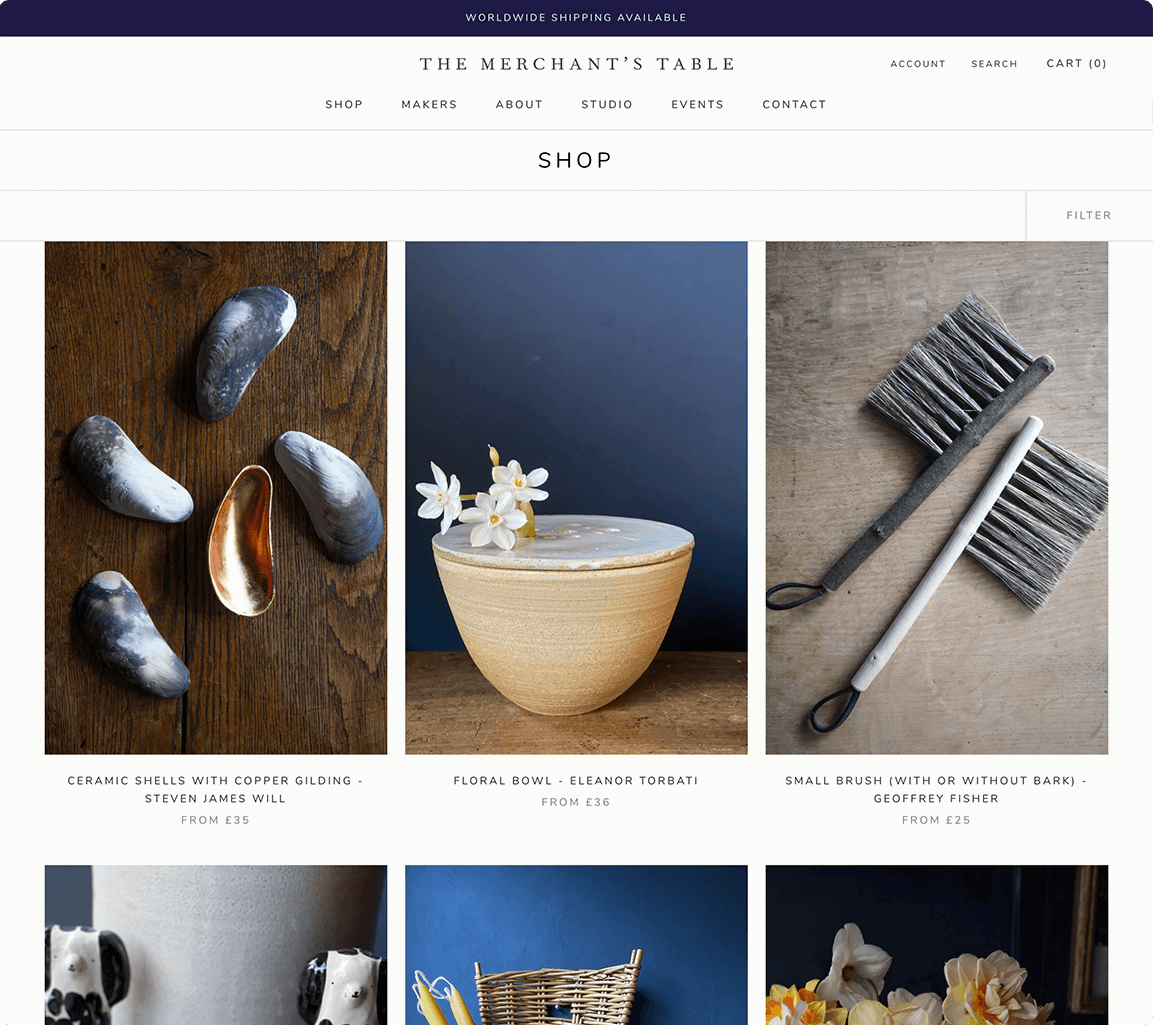Click Small Brush Geoffrey Fisher title
Image resolution: width=1153 pixels, height=1025 pixels.
click(936, 790)
